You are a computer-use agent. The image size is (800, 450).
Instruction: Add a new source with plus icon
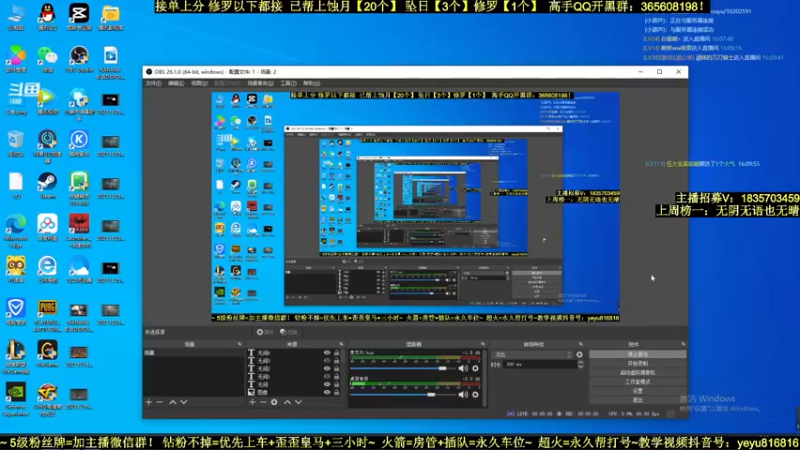click(252, 402)
